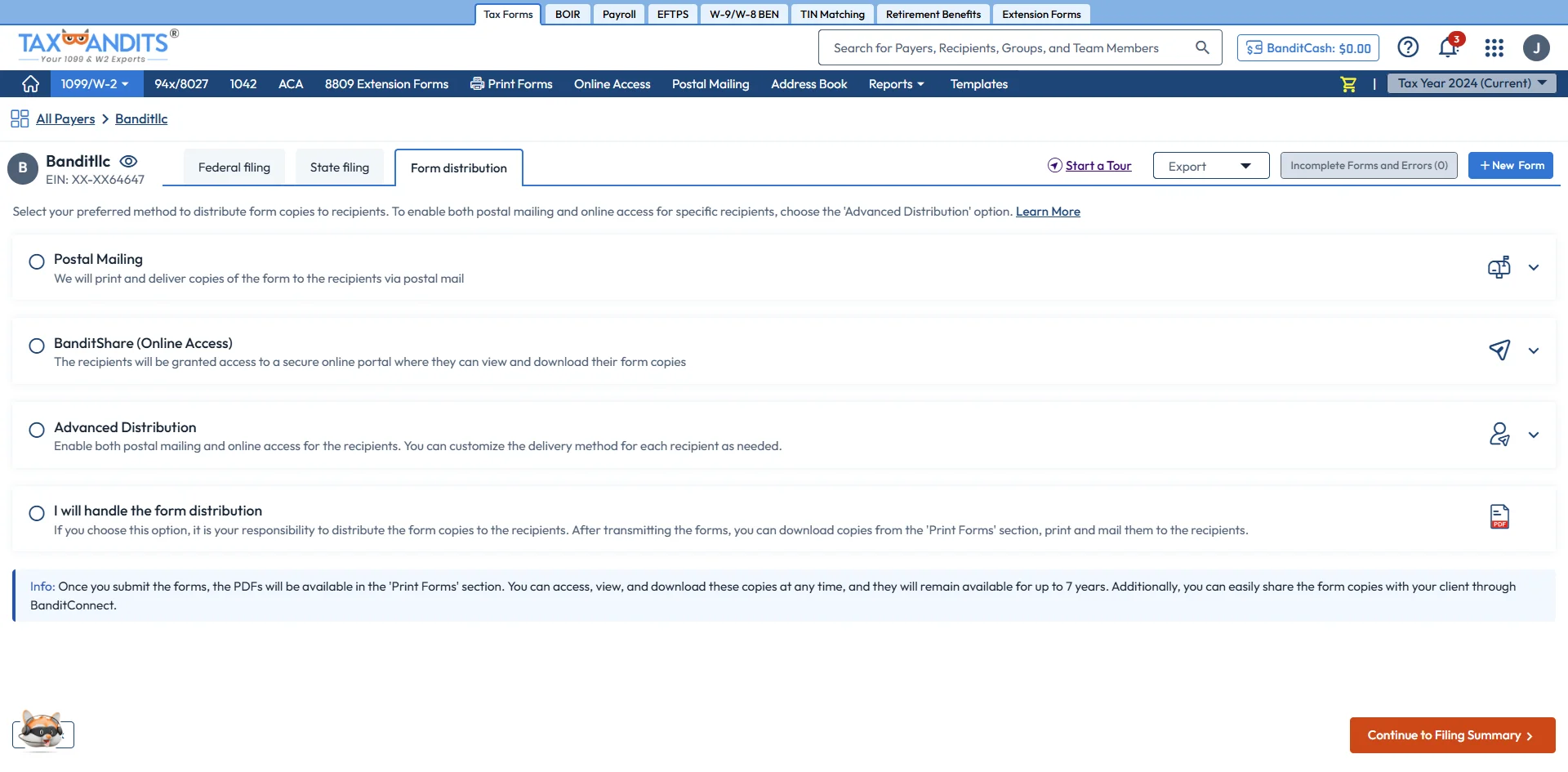Image resolution: width=1568 pixels, height=772 pixels.
Task: Open the user profile avatar J
Action: pos(1536,48)
